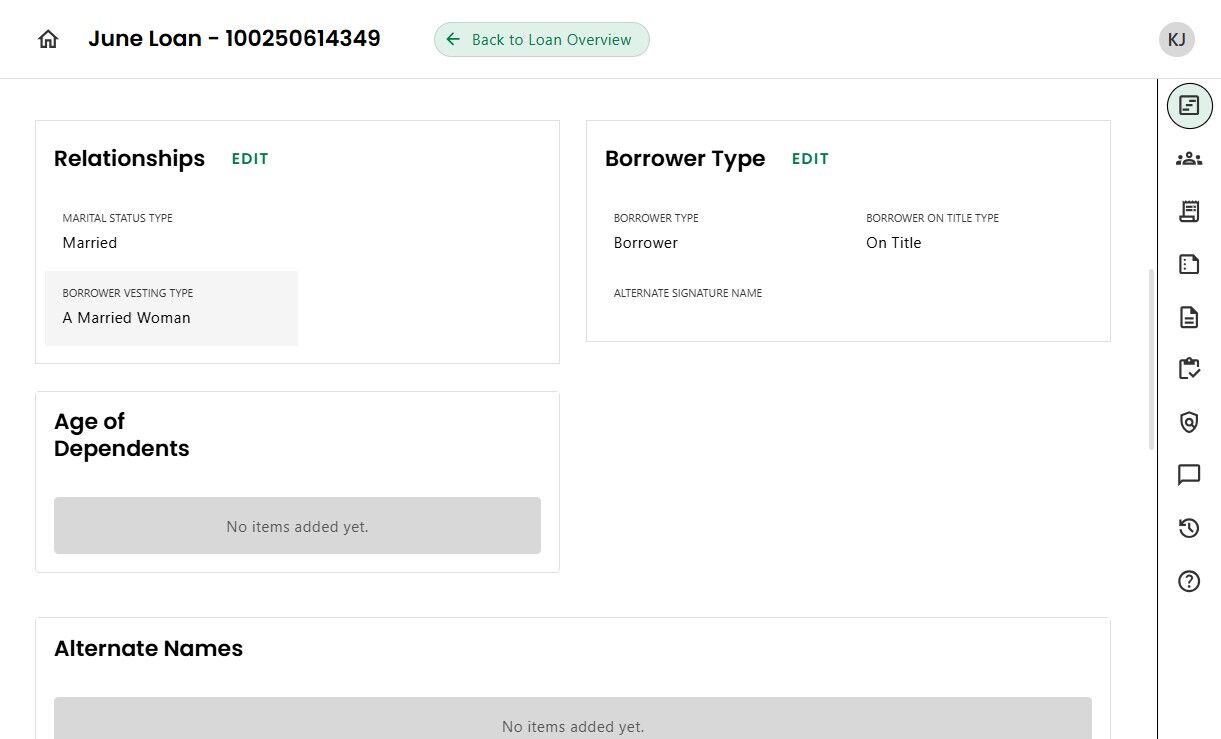Open the help question mark icon
This screenshot has width=1221, height=739.
point(1189,581)
